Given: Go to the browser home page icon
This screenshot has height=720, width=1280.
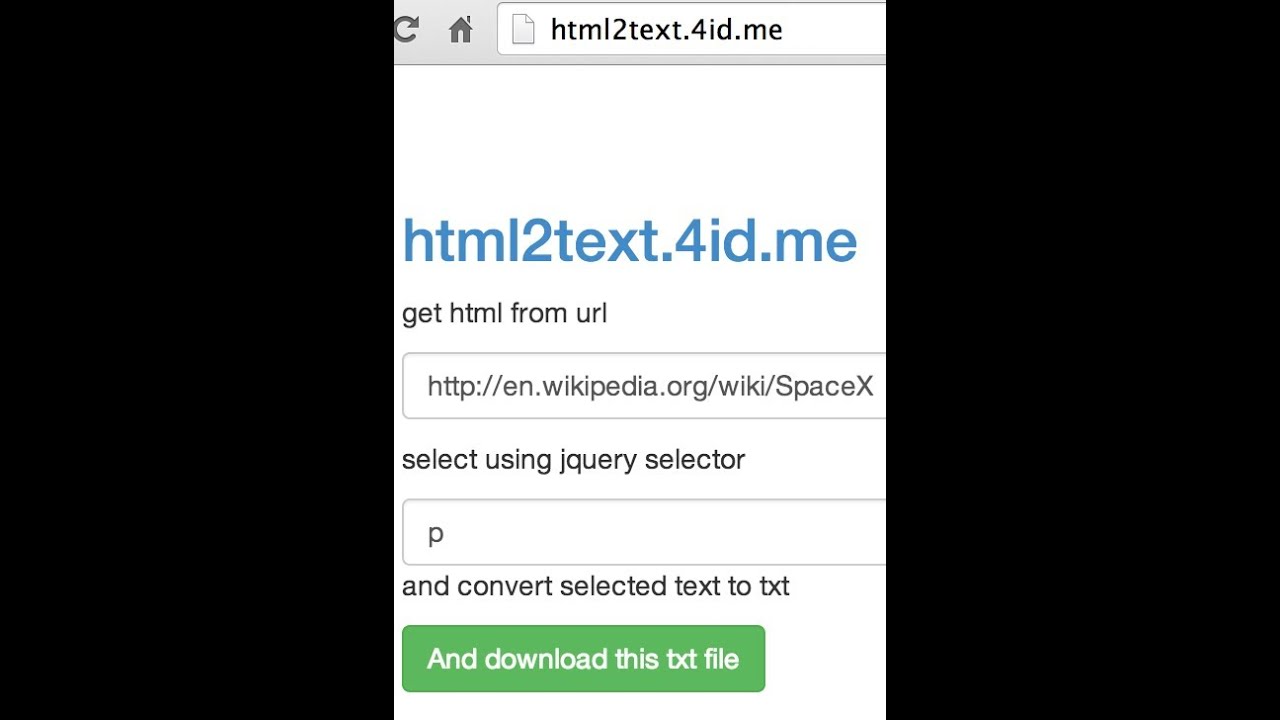Looking at the screenshot, I should (460, 30).
